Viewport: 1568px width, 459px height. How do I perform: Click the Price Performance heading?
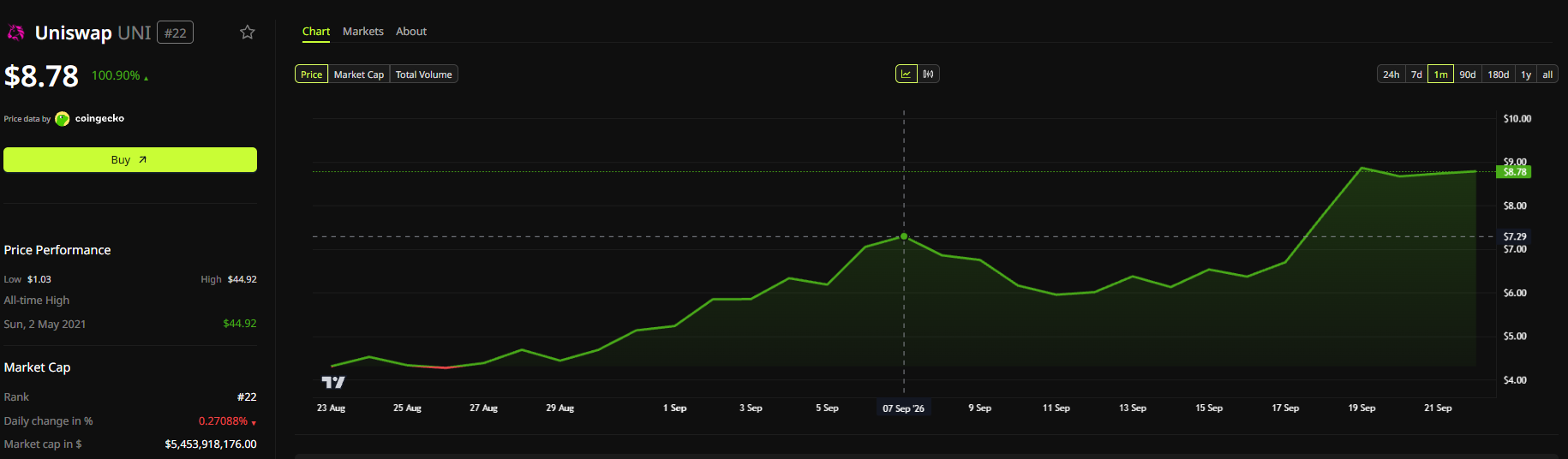tap(57, 250)
